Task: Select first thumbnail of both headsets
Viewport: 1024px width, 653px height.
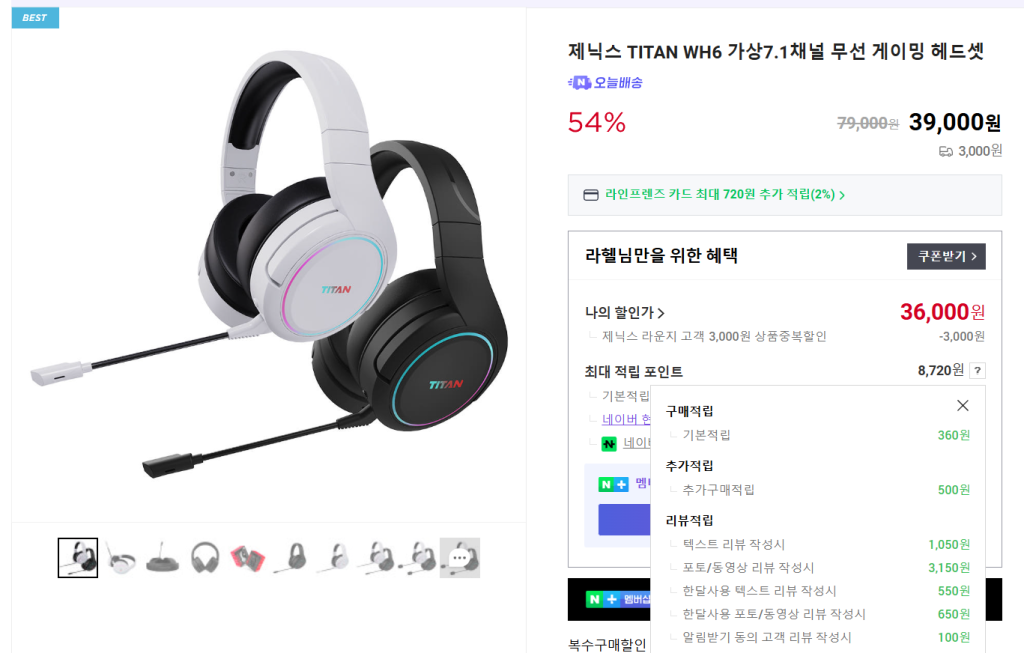Action: [x=78, y=558]
